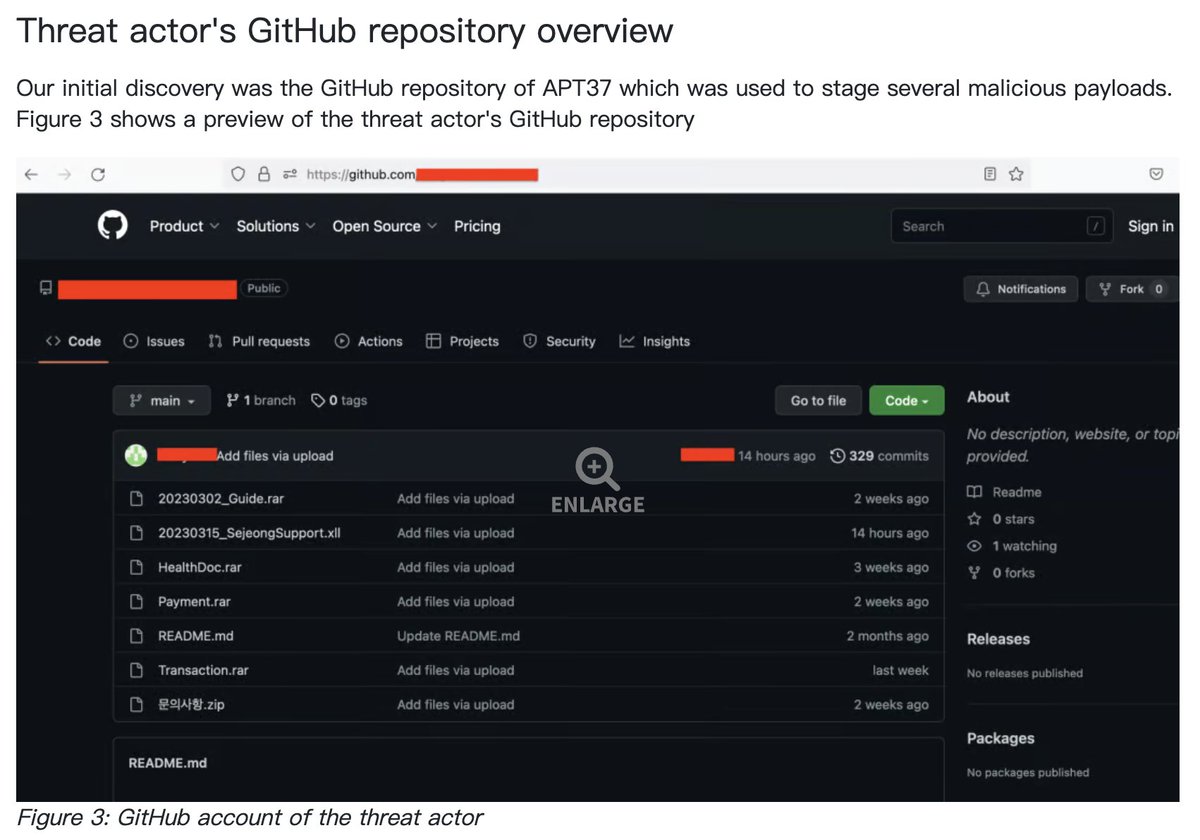Open the 문의사항.zip file
The width and height of the screenshot is (1200, 840).
(x=191, y=705)
